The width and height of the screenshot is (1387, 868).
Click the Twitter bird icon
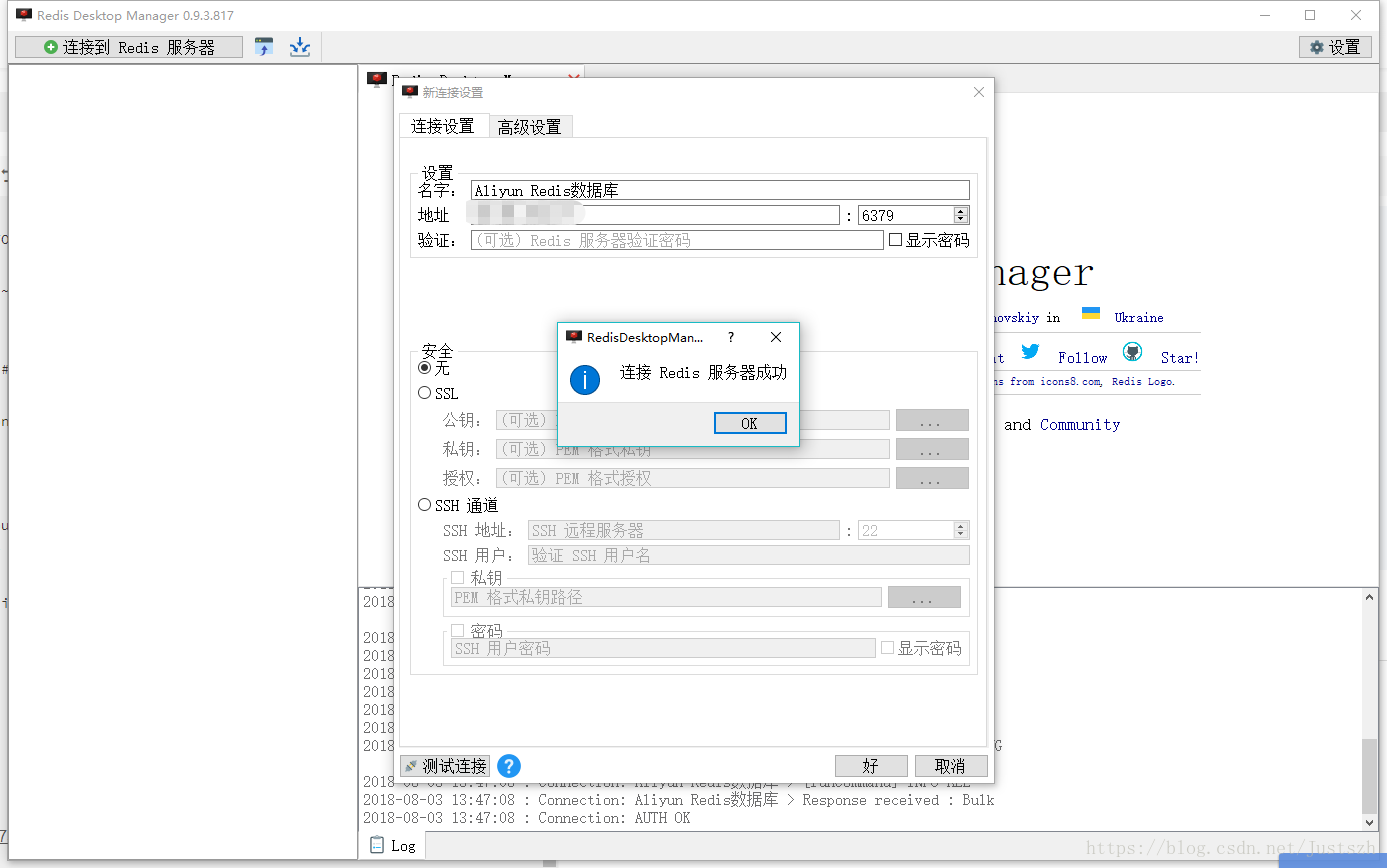1031,352
